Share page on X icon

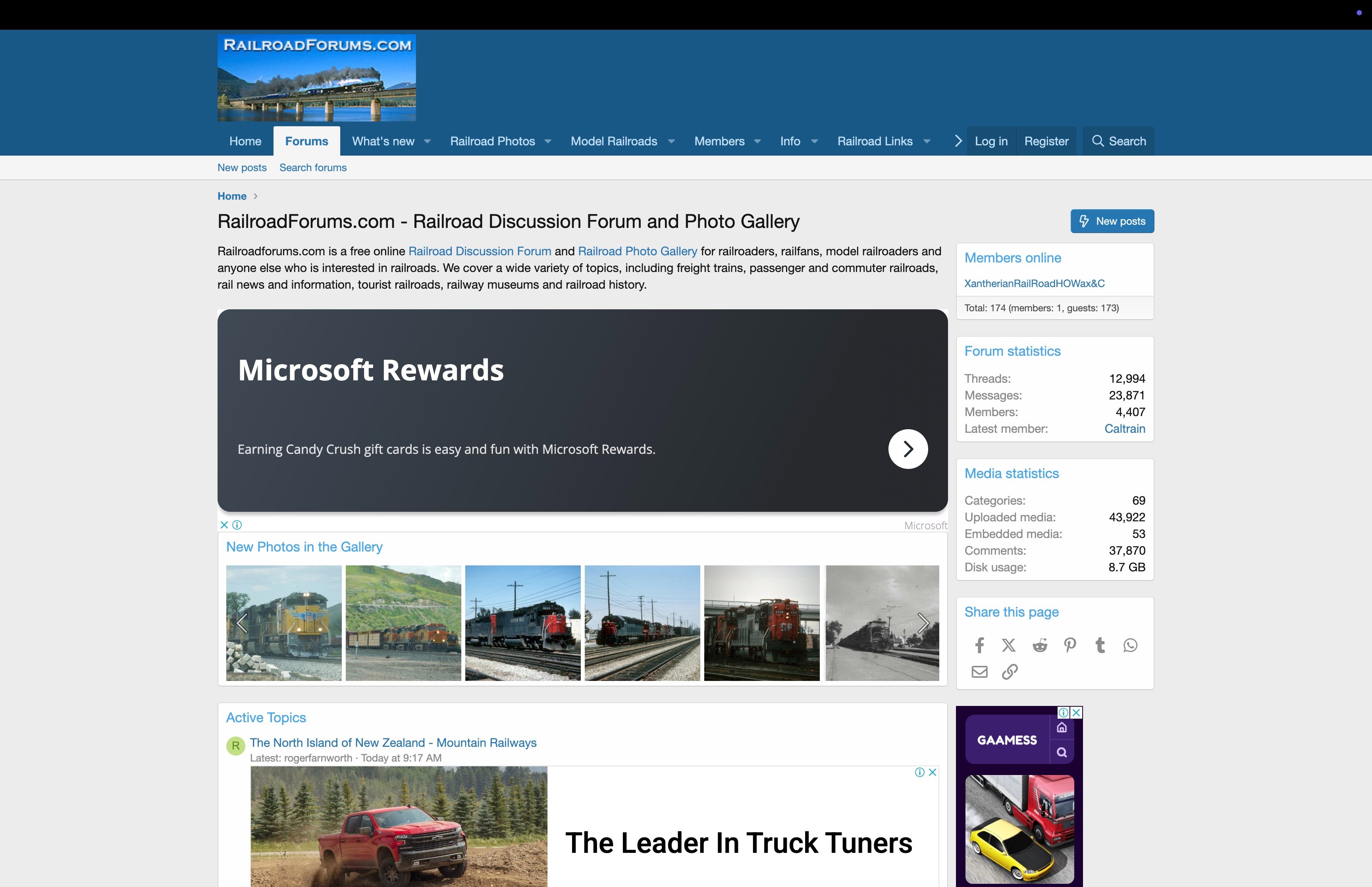pyautogui.click(x=1009, y=645)
